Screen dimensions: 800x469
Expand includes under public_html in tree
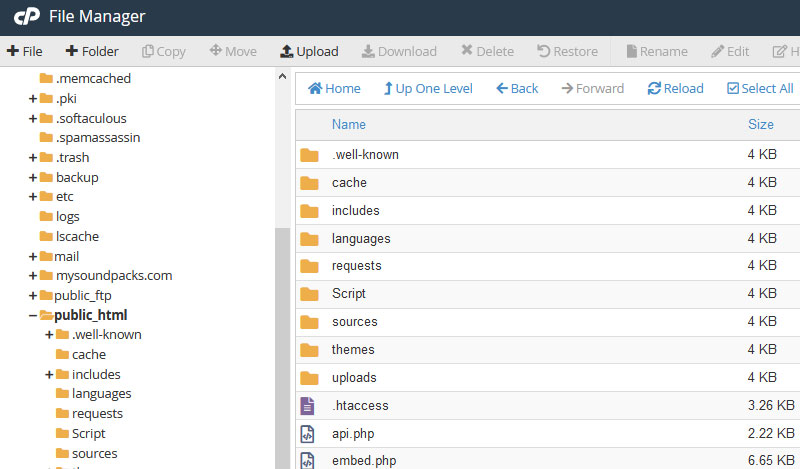(x=49, y=375)
